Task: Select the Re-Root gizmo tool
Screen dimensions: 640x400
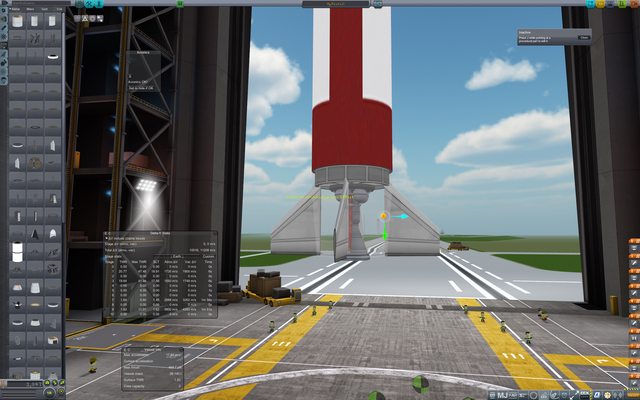Action: (100, 18)
